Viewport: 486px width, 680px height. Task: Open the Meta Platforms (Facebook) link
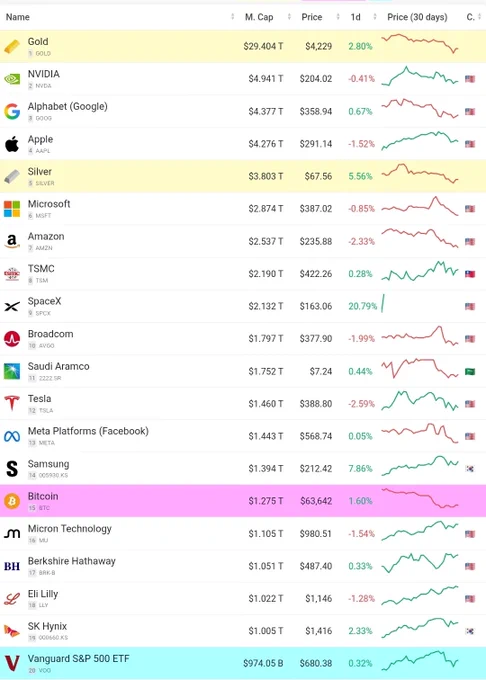(88, 431)
